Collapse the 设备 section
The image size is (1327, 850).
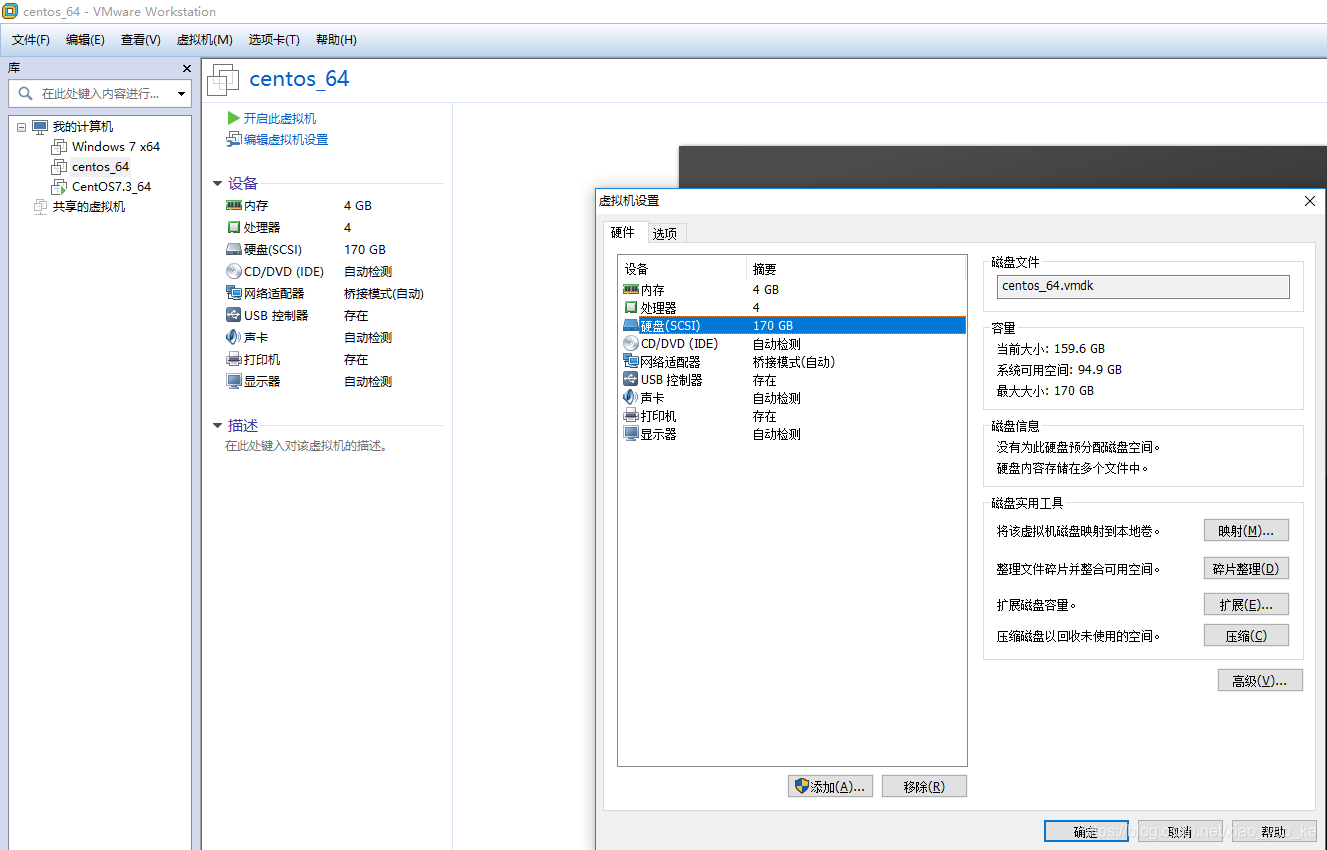pyautogui.click(x=218, y=184)
